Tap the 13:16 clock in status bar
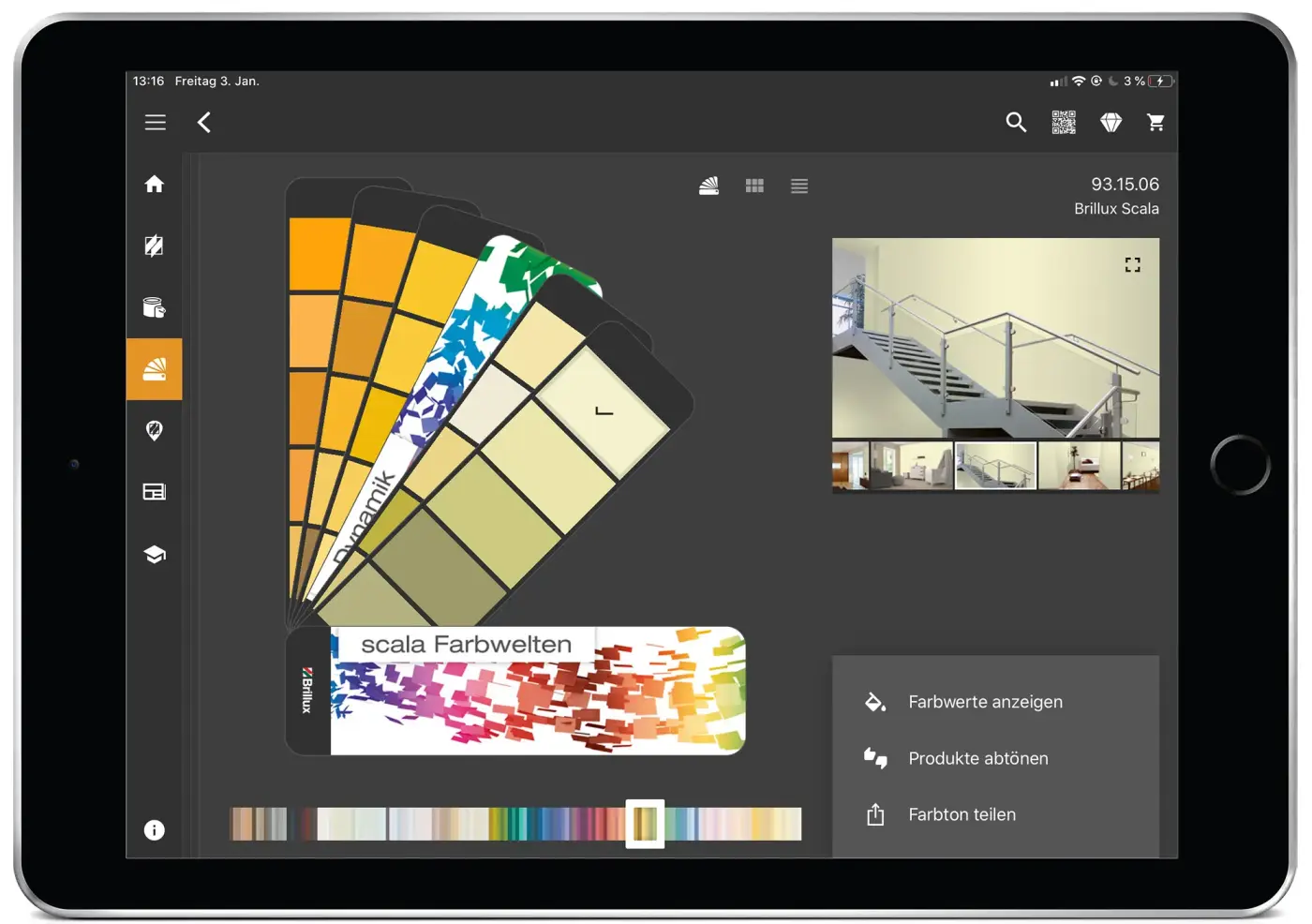The height and width of the screenshot is (924, 1312). (148, 82)
